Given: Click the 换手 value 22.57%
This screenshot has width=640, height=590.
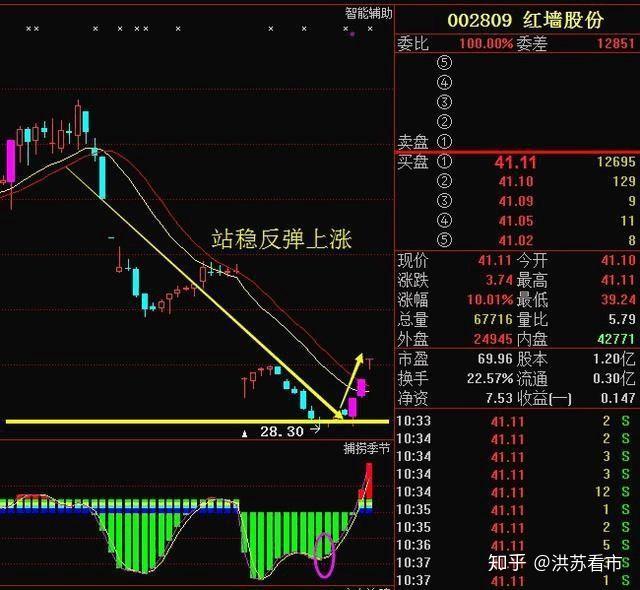Looking at the screenshot, I should point(490,378).
